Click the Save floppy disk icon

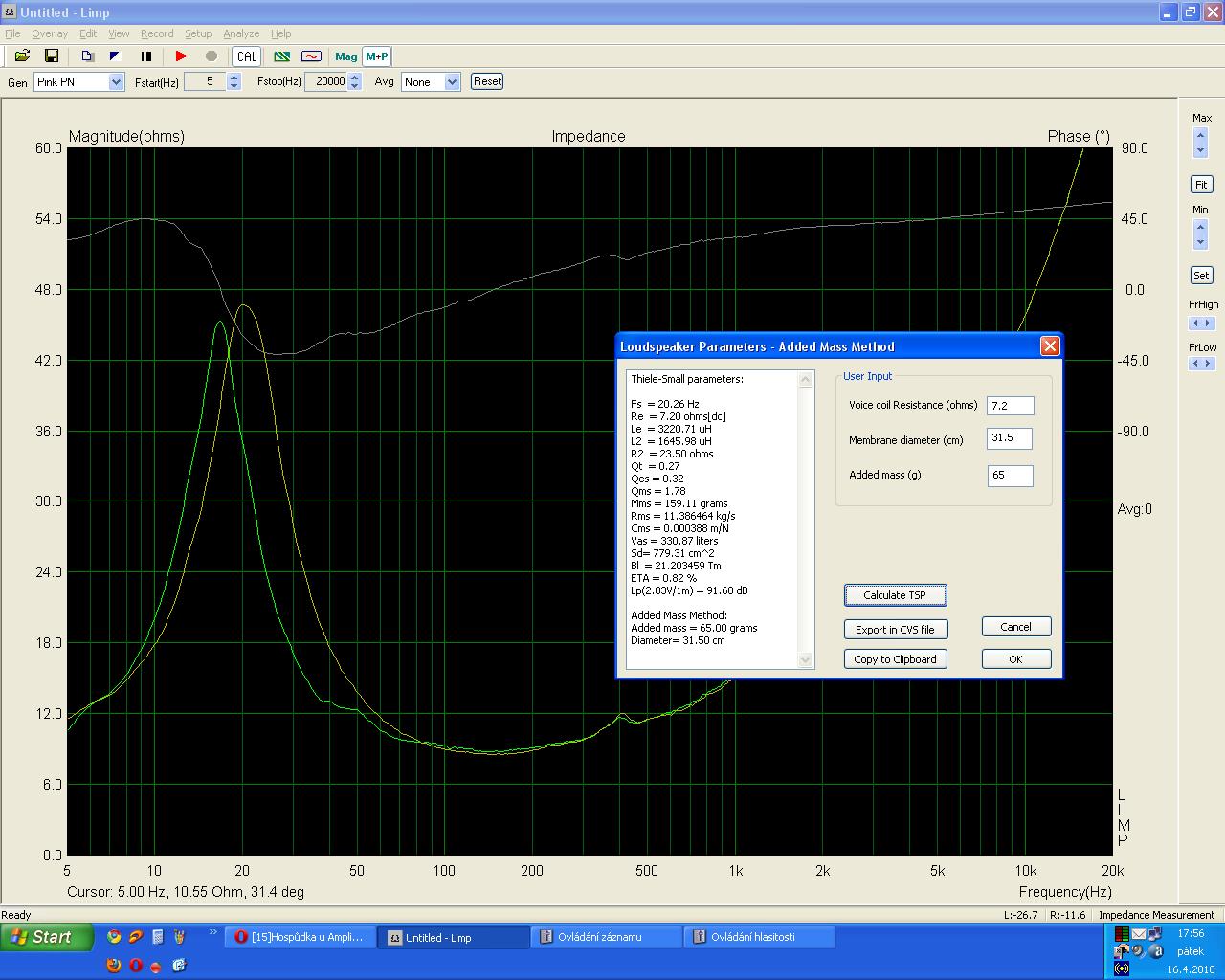click(52, 56)
